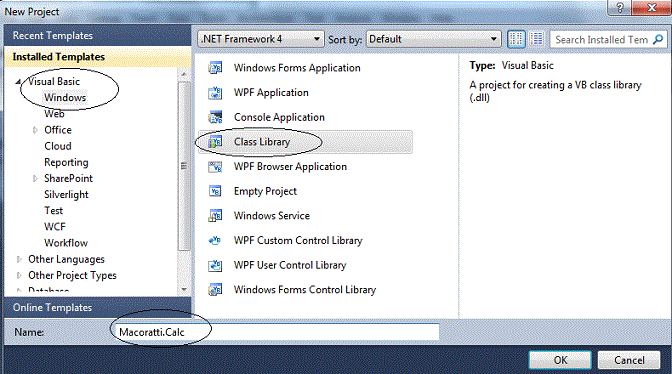Viewport: 672px width, 374px height.
Task: Select WPF Browser Application template text
Action: click(290, 167)
